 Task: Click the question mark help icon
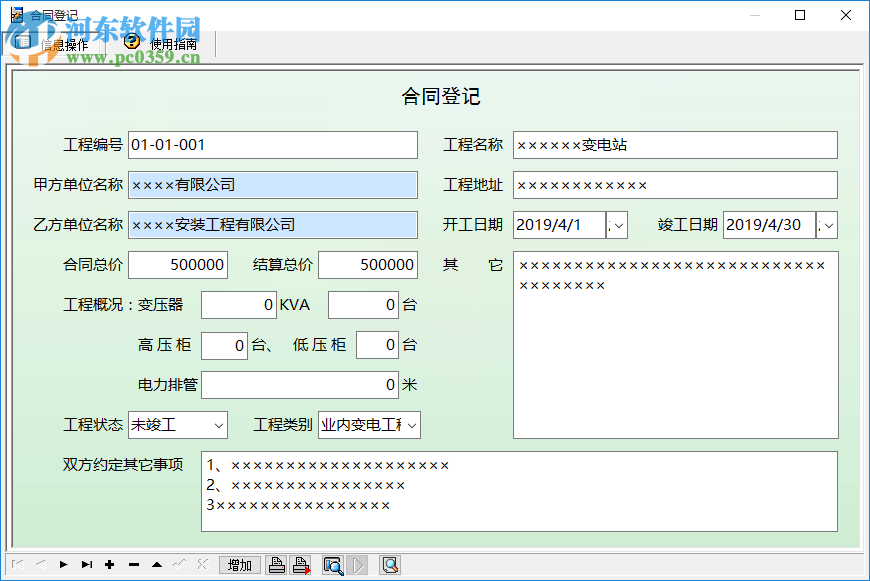129,43
